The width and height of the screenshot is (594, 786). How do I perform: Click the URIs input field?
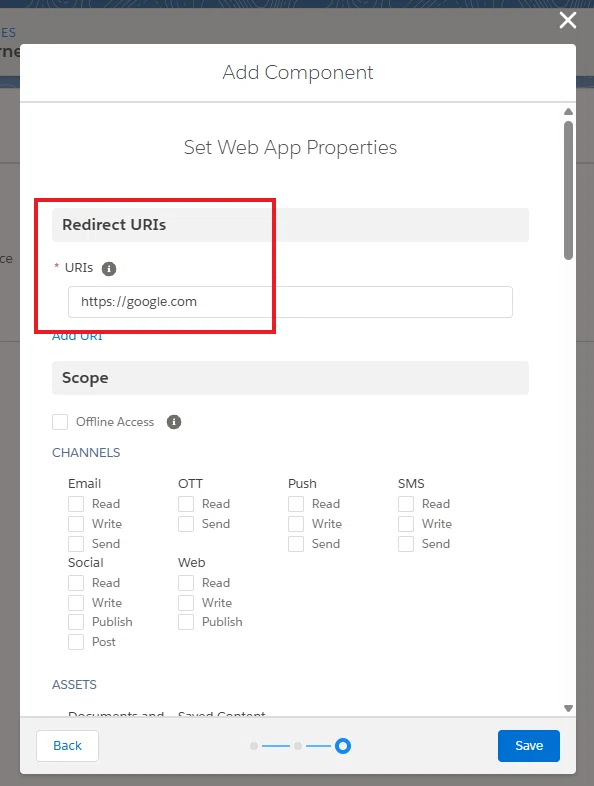pos(290,302)
